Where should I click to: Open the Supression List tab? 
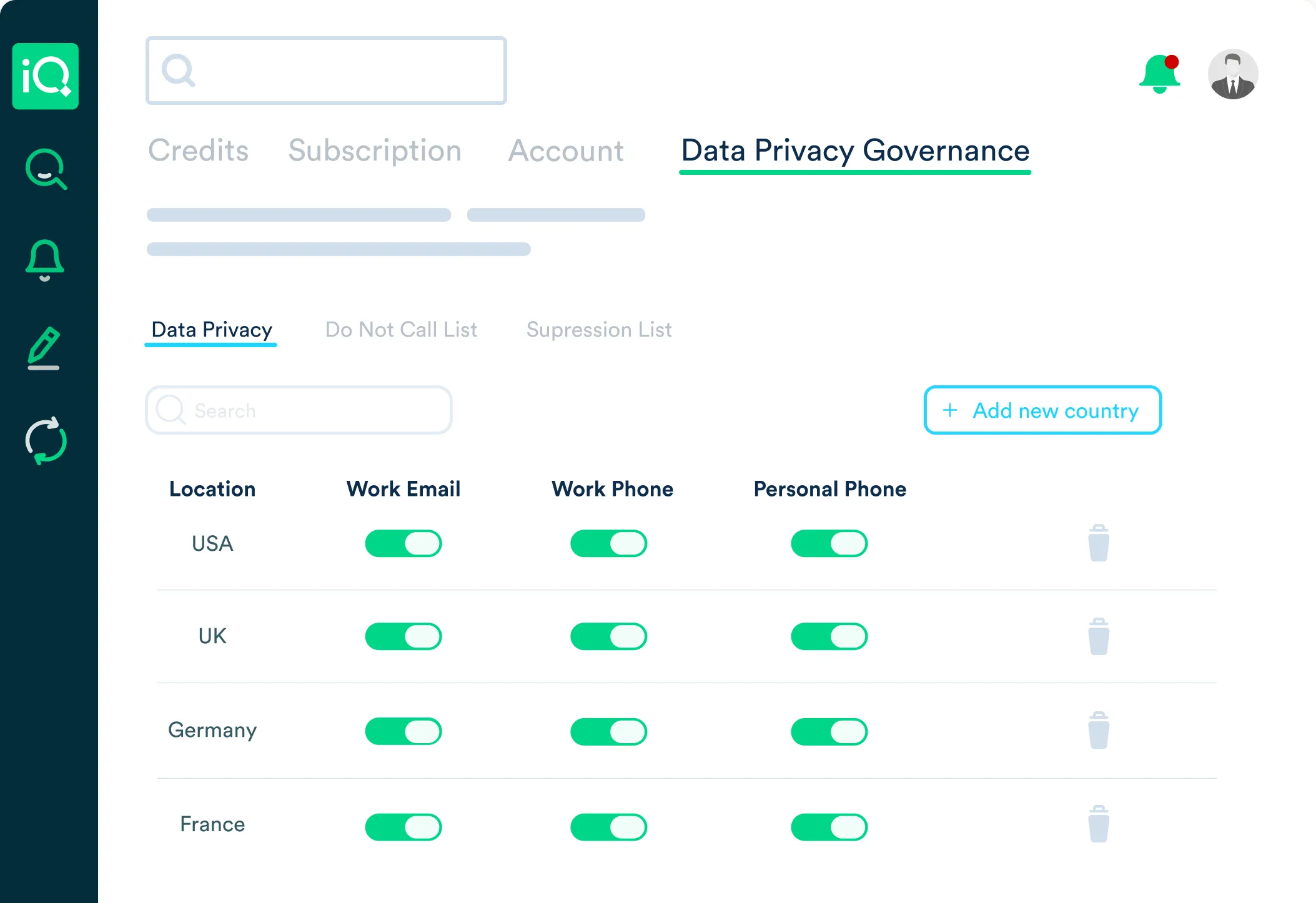coord(599,329)
